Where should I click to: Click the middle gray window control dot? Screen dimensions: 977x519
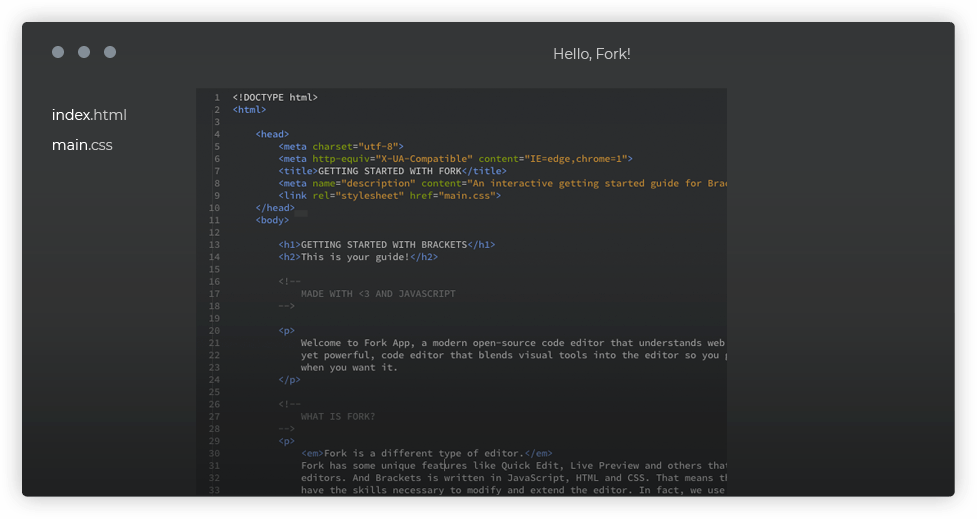tap(84, 52)
